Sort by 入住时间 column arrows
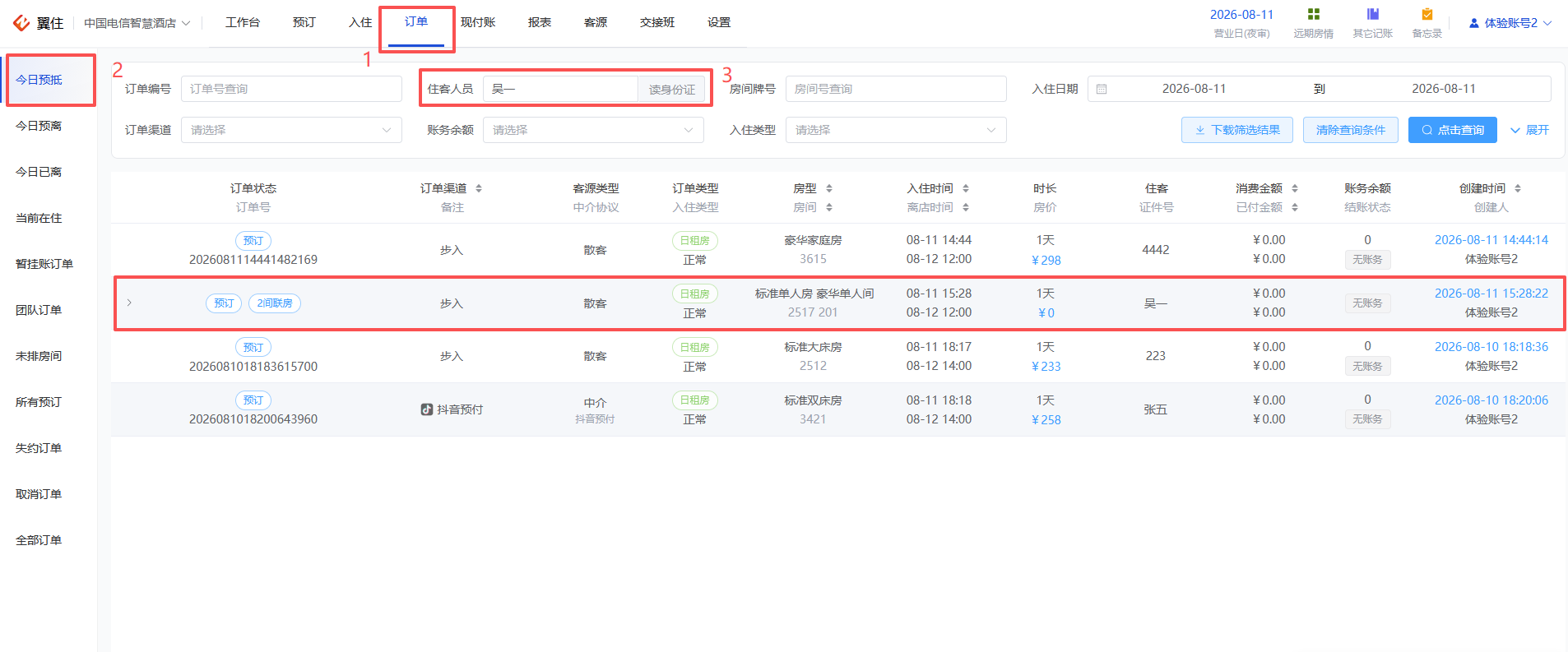 (x=966, y=188)
